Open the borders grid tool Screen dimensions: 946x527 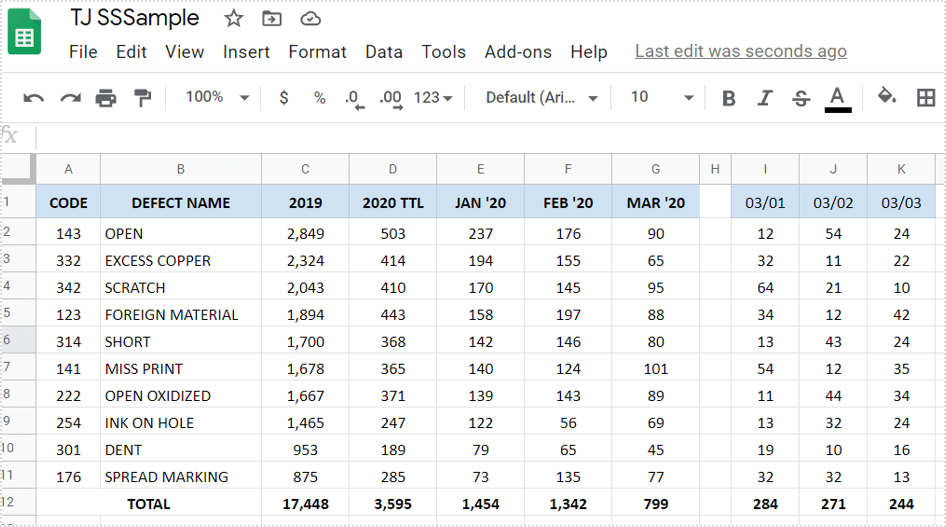(926, 97)
